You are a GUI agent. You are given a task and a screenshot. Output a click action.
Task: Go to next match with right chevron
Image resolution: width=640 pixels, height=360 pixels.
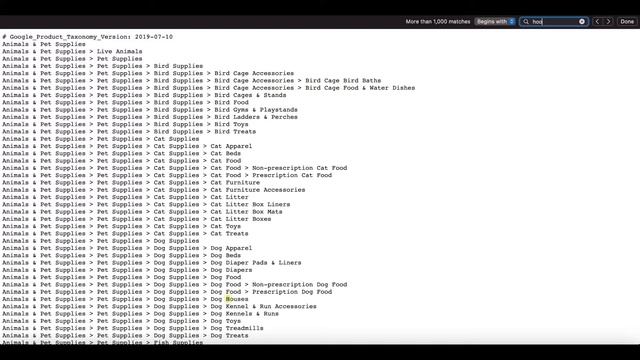click(608, 22)
